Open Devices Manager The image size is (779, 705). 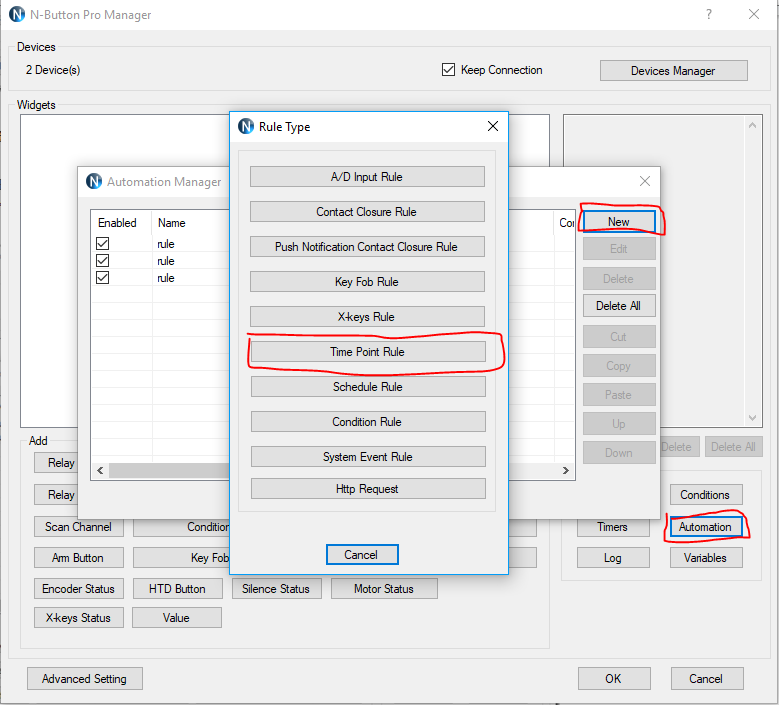[x=673, y=71]
